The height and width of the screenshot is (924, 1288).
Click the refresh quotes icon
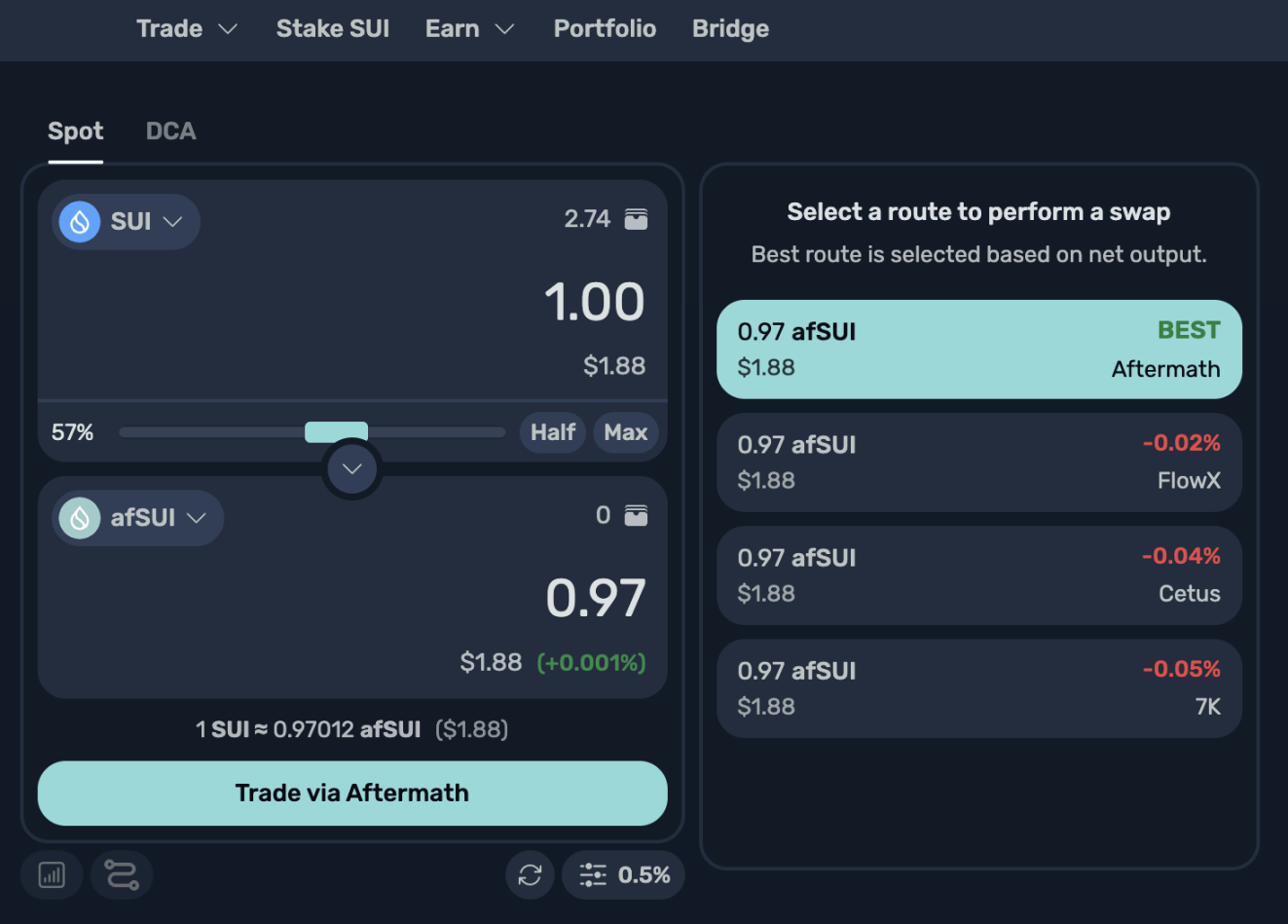(x=530, y=874)
